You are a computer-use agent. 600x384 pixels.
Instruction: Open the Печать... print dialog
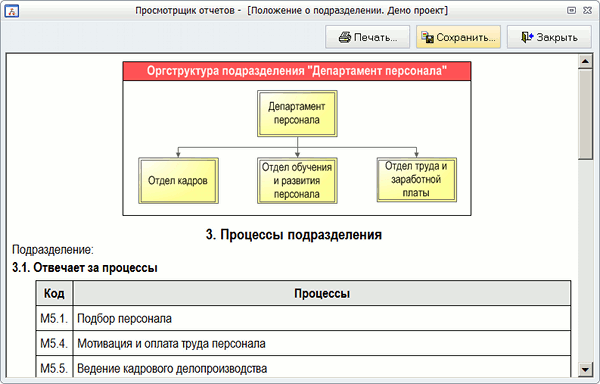tap(367, 37)
